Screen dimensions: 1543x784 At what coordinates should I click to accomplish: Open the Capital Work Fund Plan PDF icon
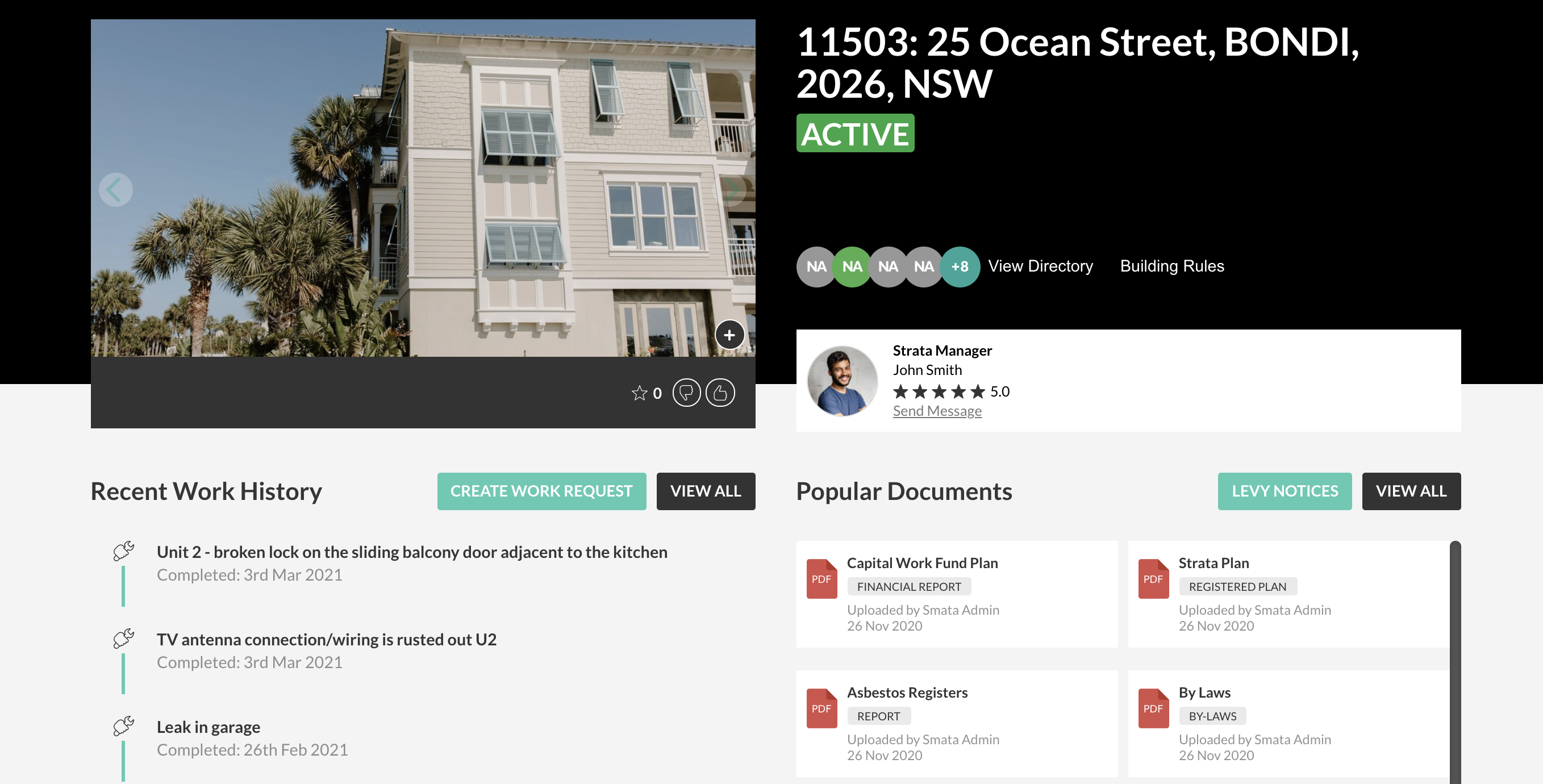[821, 578]
